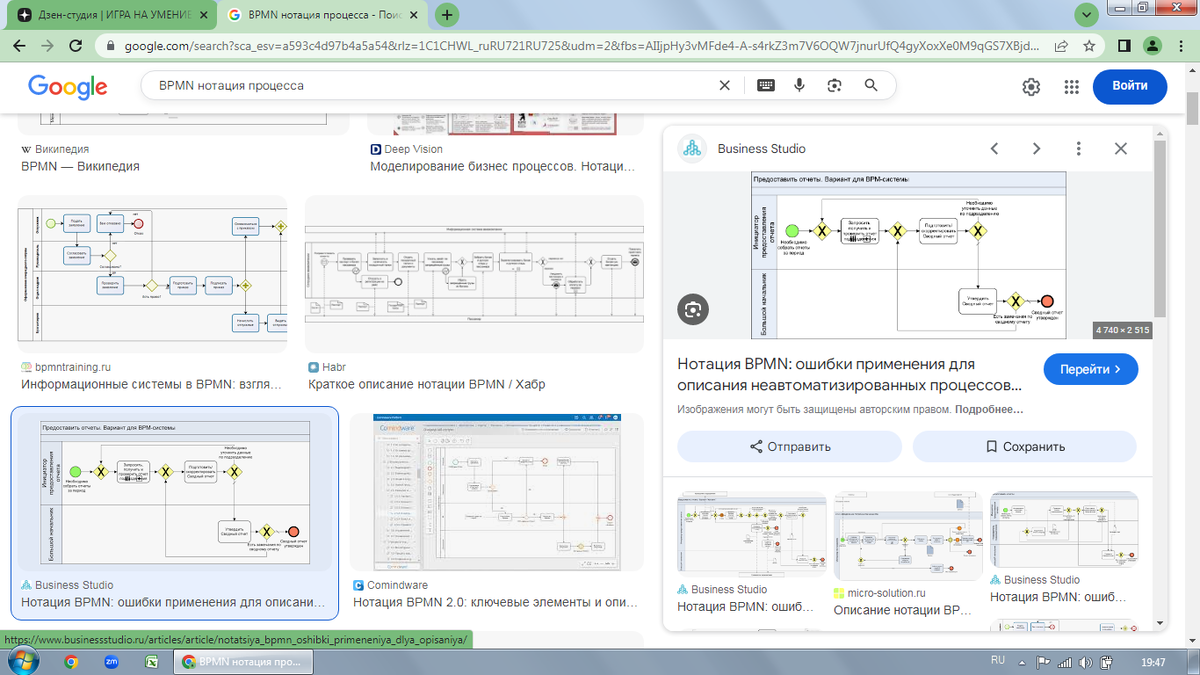Clear the search query with the X icon
The image size is (1200, 675).
point(725,86)
